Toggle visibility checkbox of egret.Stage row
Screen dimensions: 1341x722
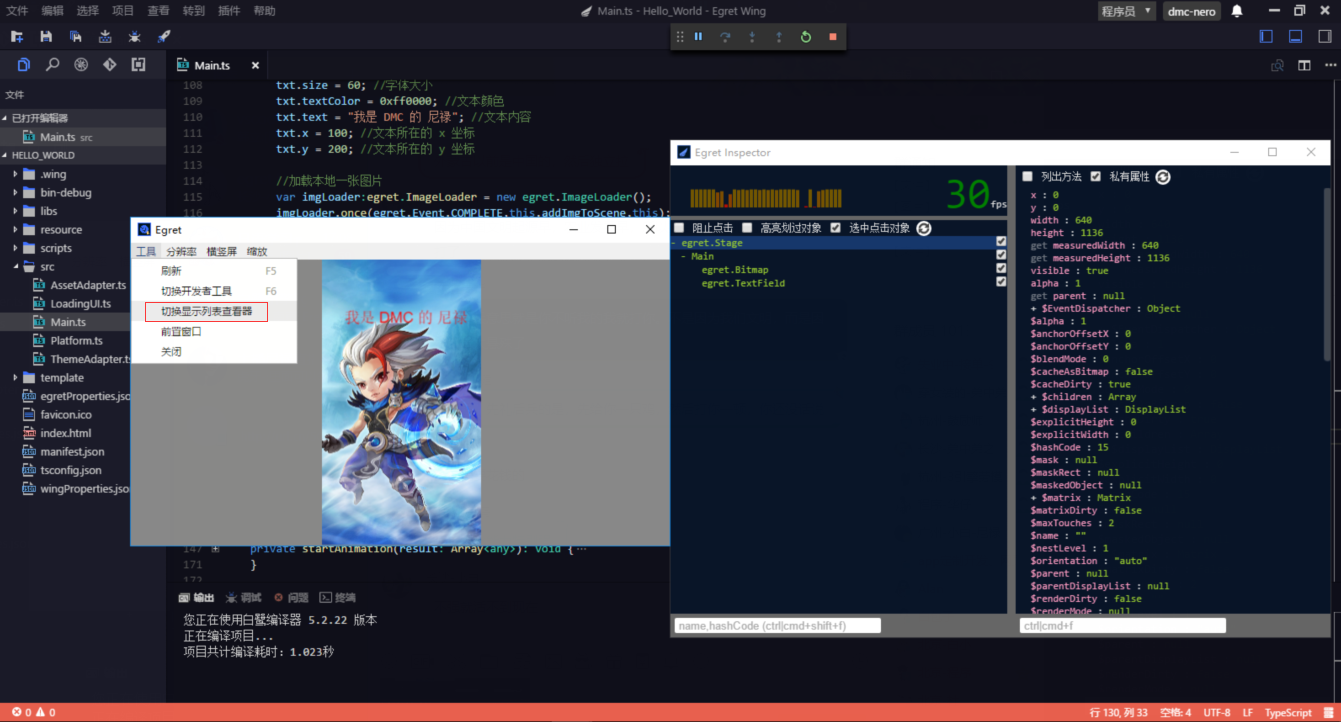[1001, 243]
